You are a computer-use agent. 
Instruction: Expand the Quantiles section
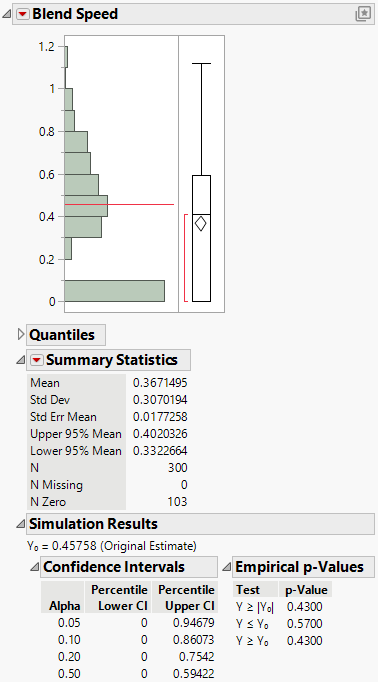coord(20,334)
